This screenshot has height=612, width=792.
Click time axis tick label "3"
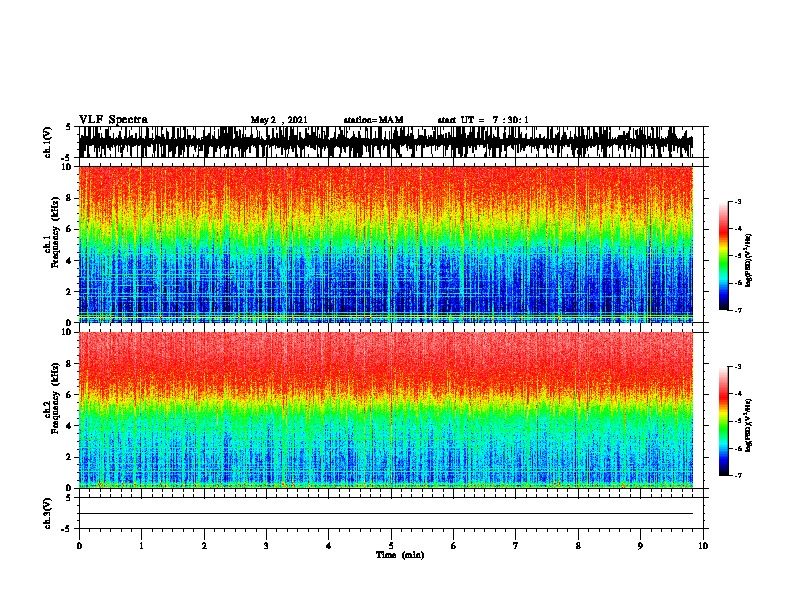pos(266,545)
